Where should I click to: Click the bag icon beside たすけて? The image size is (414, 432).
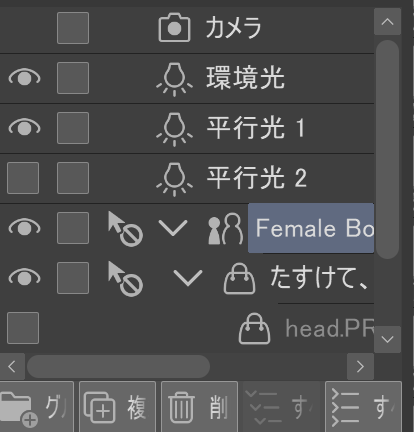239,279
